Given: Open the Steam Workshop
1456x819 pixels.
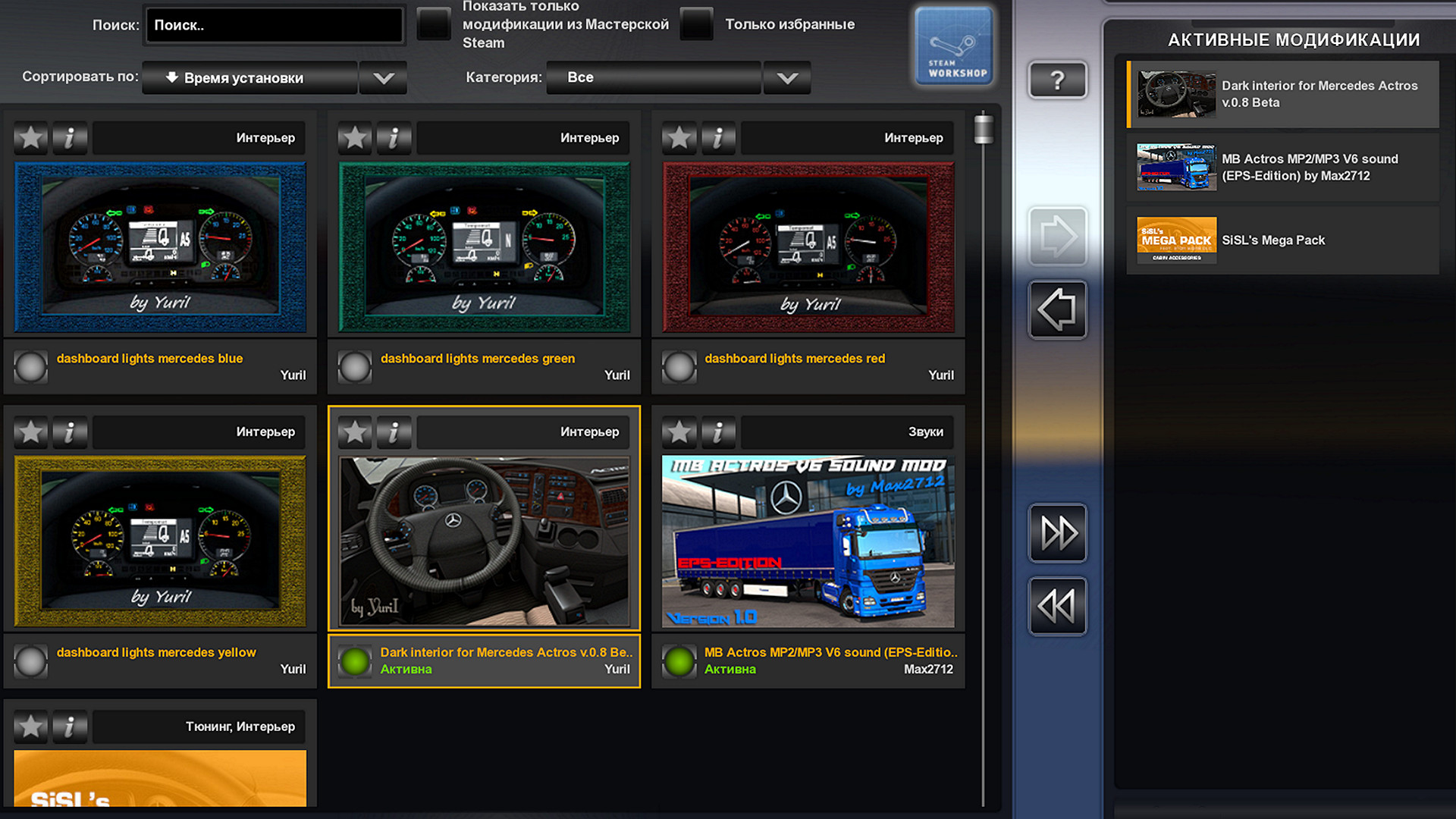Looking at the screenshot, I should [955, 45].
